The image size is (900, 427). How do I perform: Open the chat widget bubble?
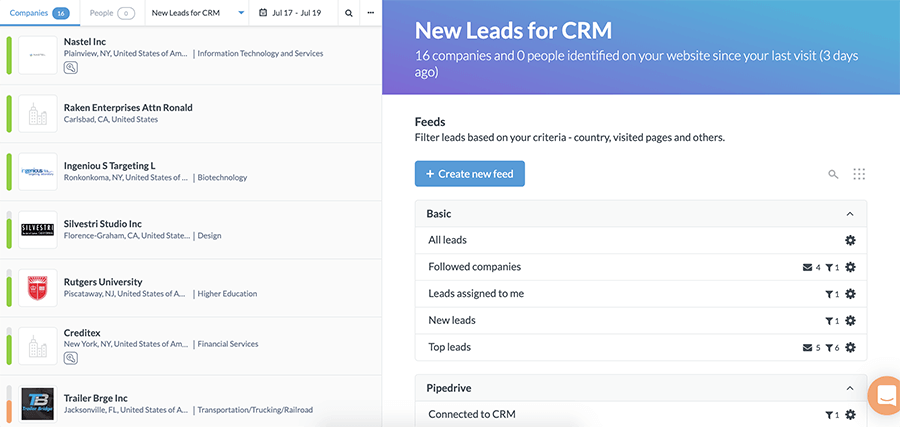[x=885, y=395]
